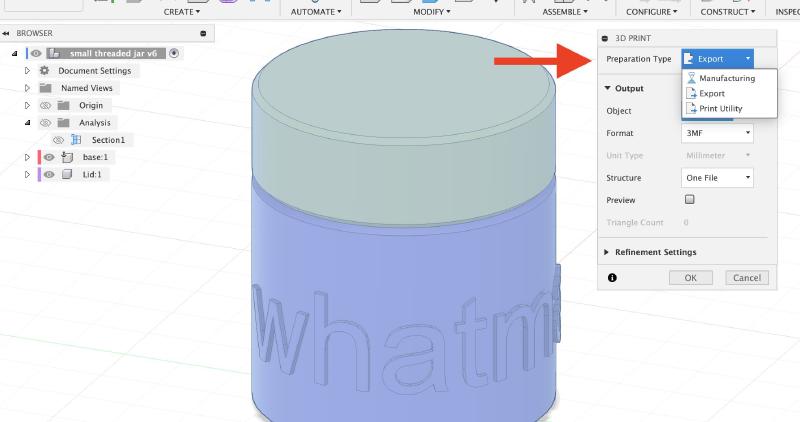The height and width of the screenshot is (422, 800).
Task: Collapse the root small threaded jar tree node
Action: pyautogui.click(x=14, y=53)
